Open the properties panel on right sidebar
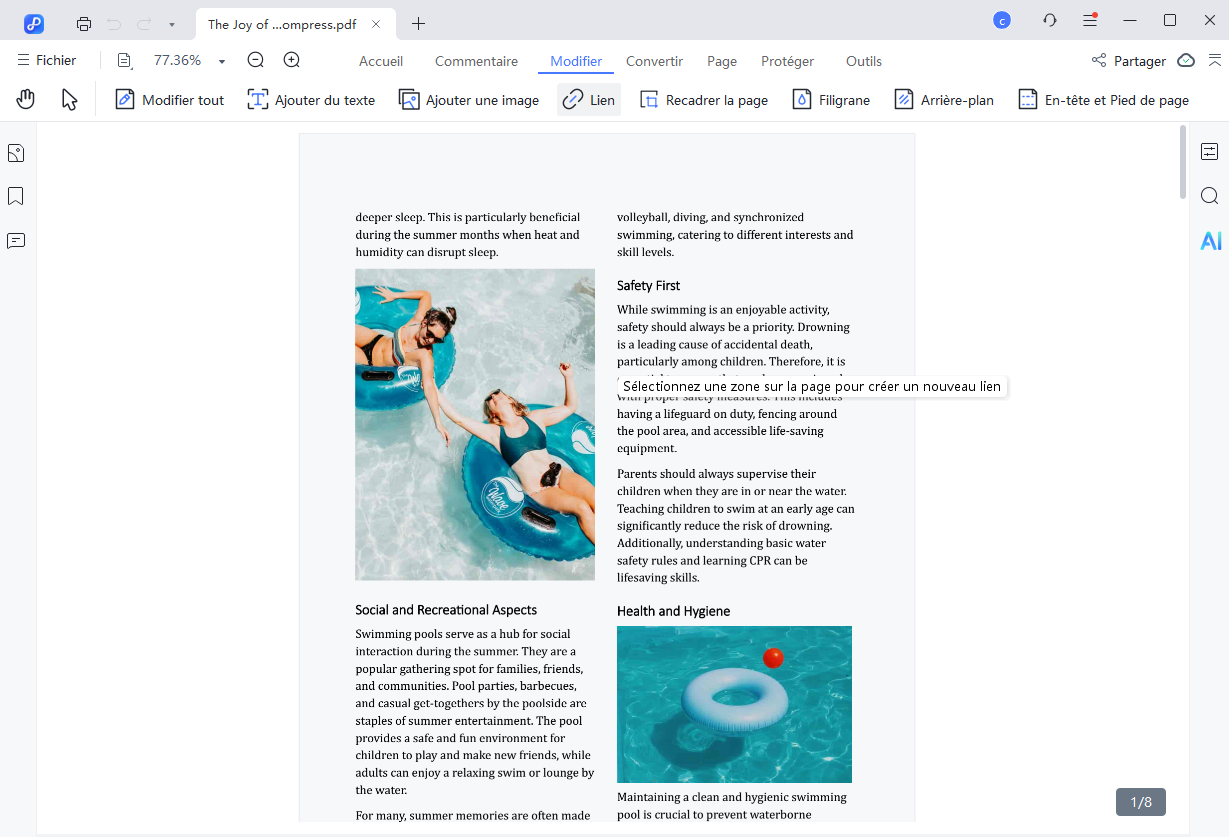Screen dimensions: 1229x837 point(1210,152)
